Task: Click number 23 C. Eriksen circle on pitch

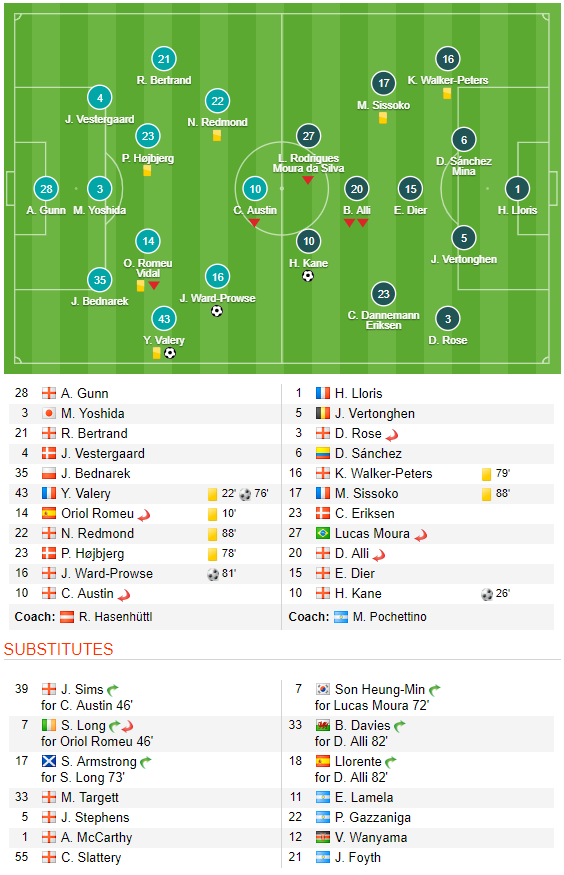Action: pos(383,294)
